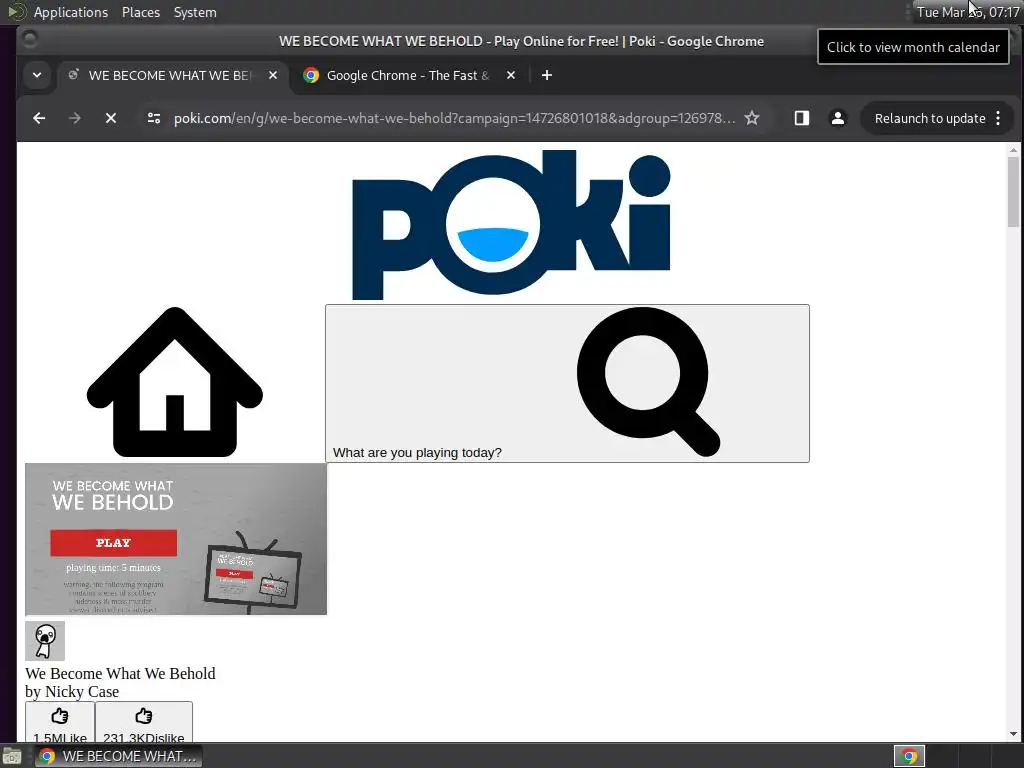1024x768 pixels.
Task: Open the Chrome side panel
Action: [802, 118]
